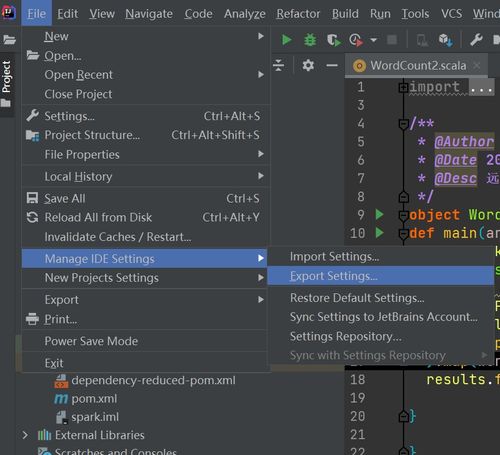Viewport: 500px width, 455px height.
Task: Click Save All menu entry
Action: tap(145, 198)
